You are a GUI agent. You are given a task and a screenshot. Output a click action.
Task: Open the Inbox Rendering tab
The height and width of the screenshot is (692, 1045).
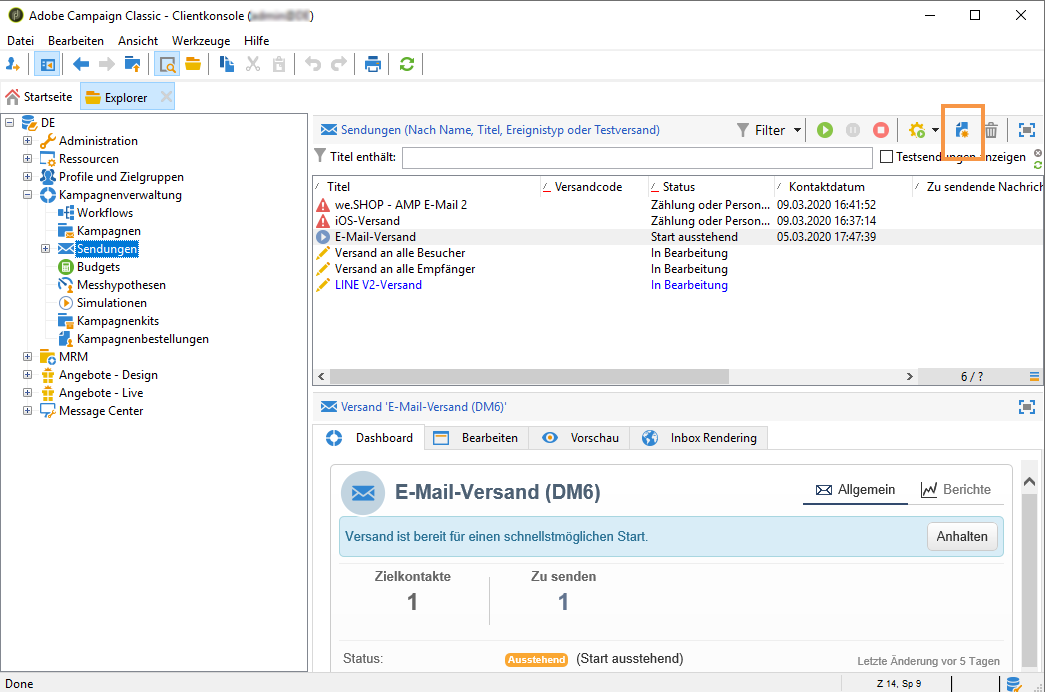coord(700,438)
